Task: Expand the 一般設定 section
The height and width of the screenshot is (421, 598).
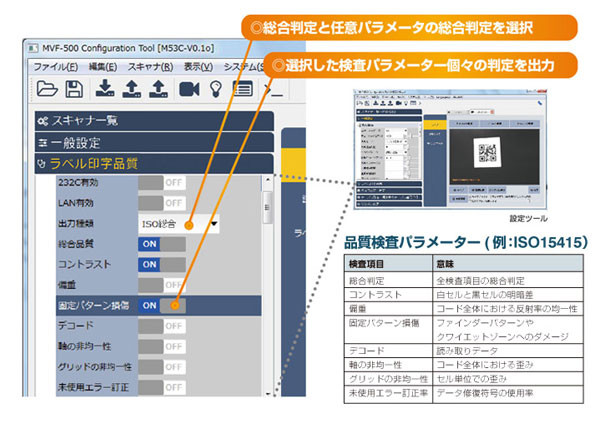Action: (x=154, y=143)
